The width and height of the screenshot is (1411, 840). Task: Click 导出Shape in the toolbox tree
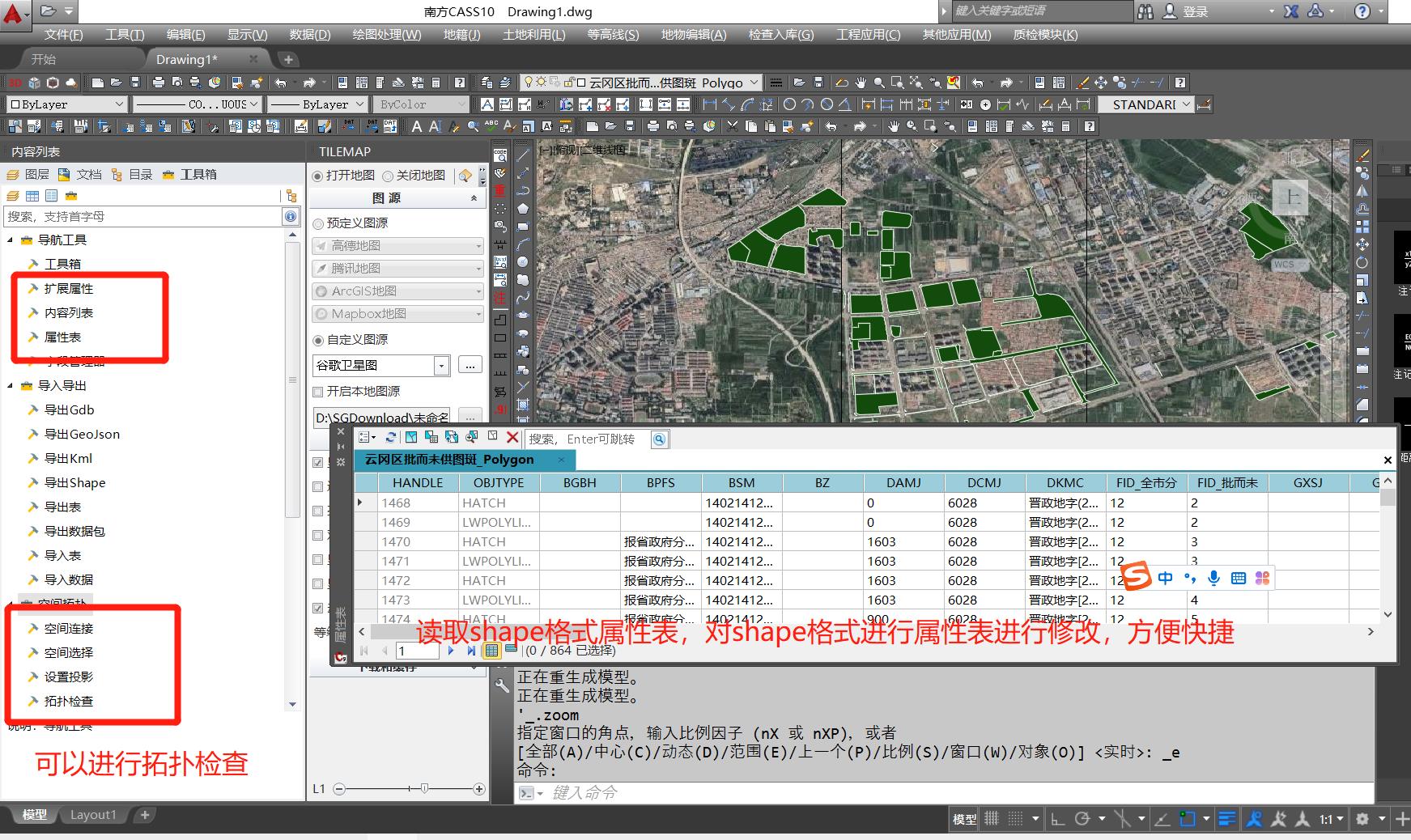(x=74, y=483)
